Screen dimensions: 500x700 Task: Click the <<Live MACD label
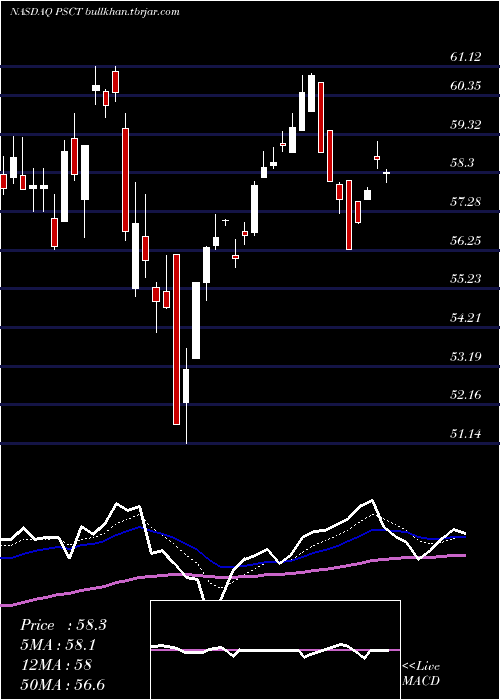pos(421,673)
